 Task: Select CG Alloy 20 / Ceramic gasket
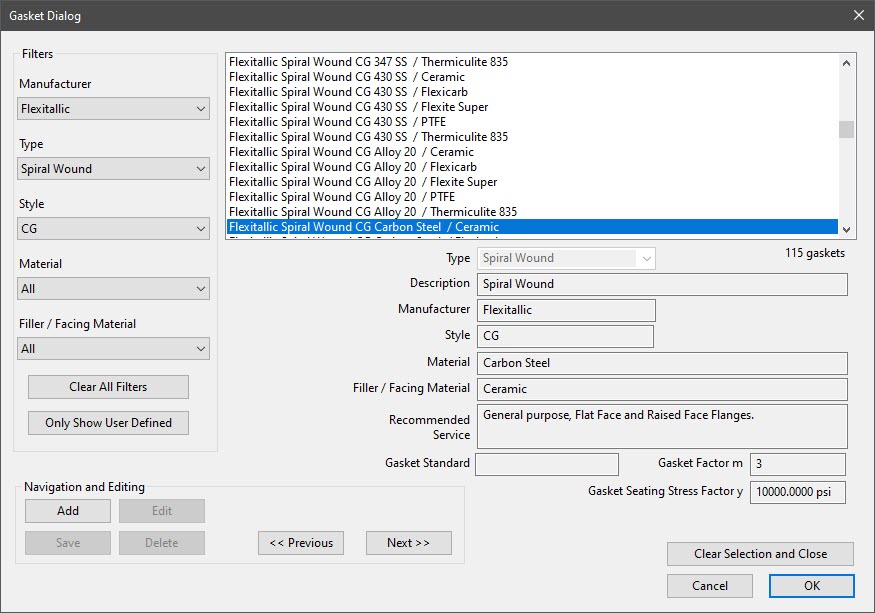point(532,152)
